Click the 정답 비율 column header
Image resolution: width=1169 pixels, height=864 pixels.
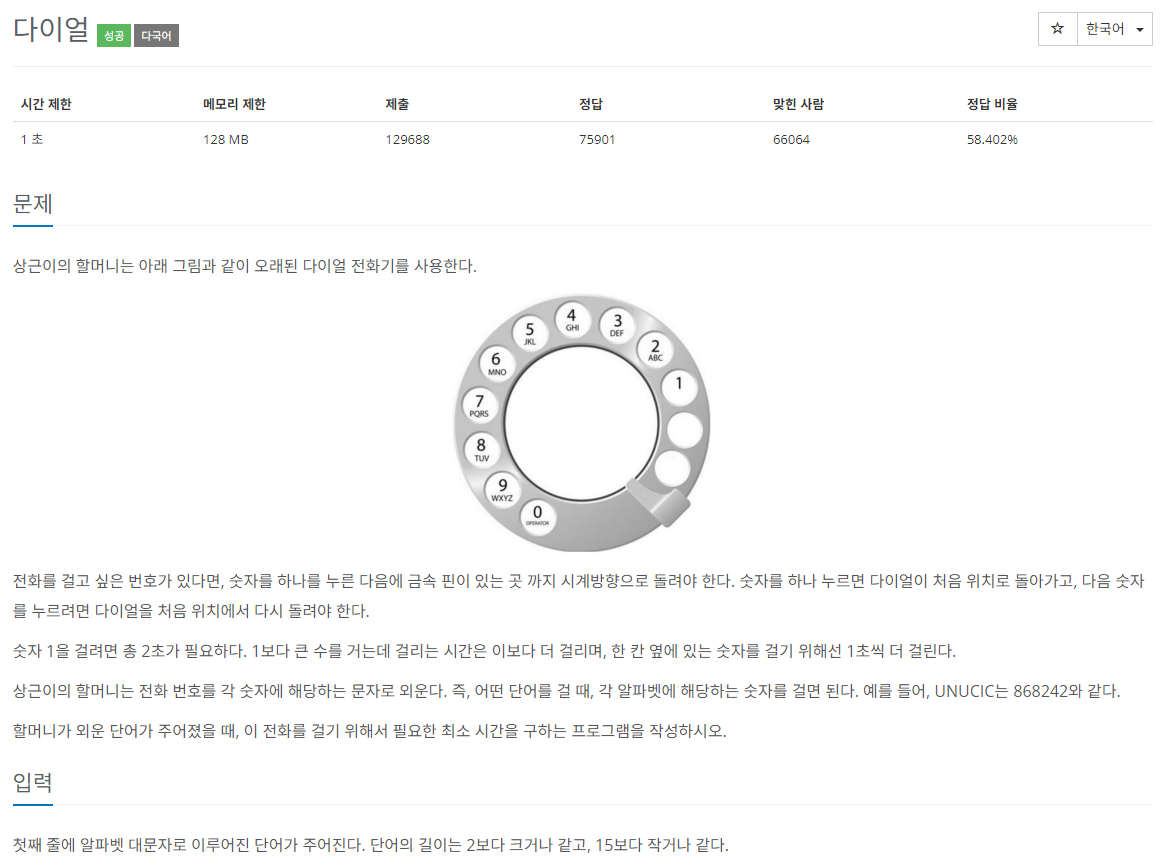pos(992,104)
